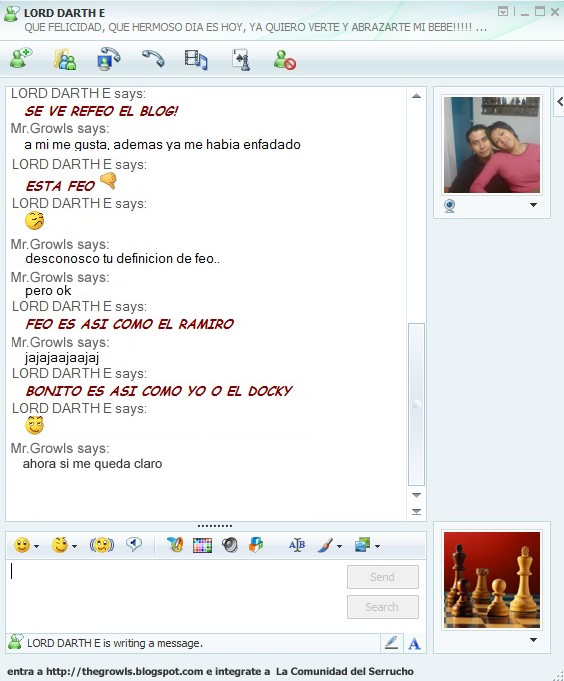Call contact with the phone icon
Screen dimensions: 564x681
(x=153, y=59)
